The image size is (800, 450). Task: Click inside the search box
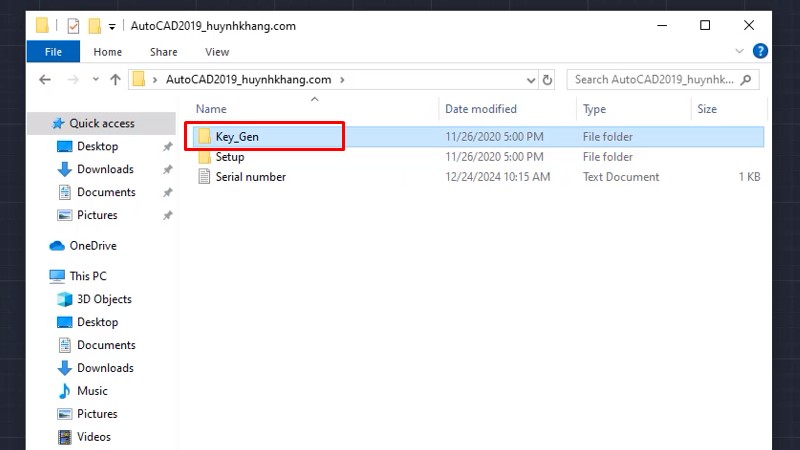pyautogui.click(x=655, y=79)
